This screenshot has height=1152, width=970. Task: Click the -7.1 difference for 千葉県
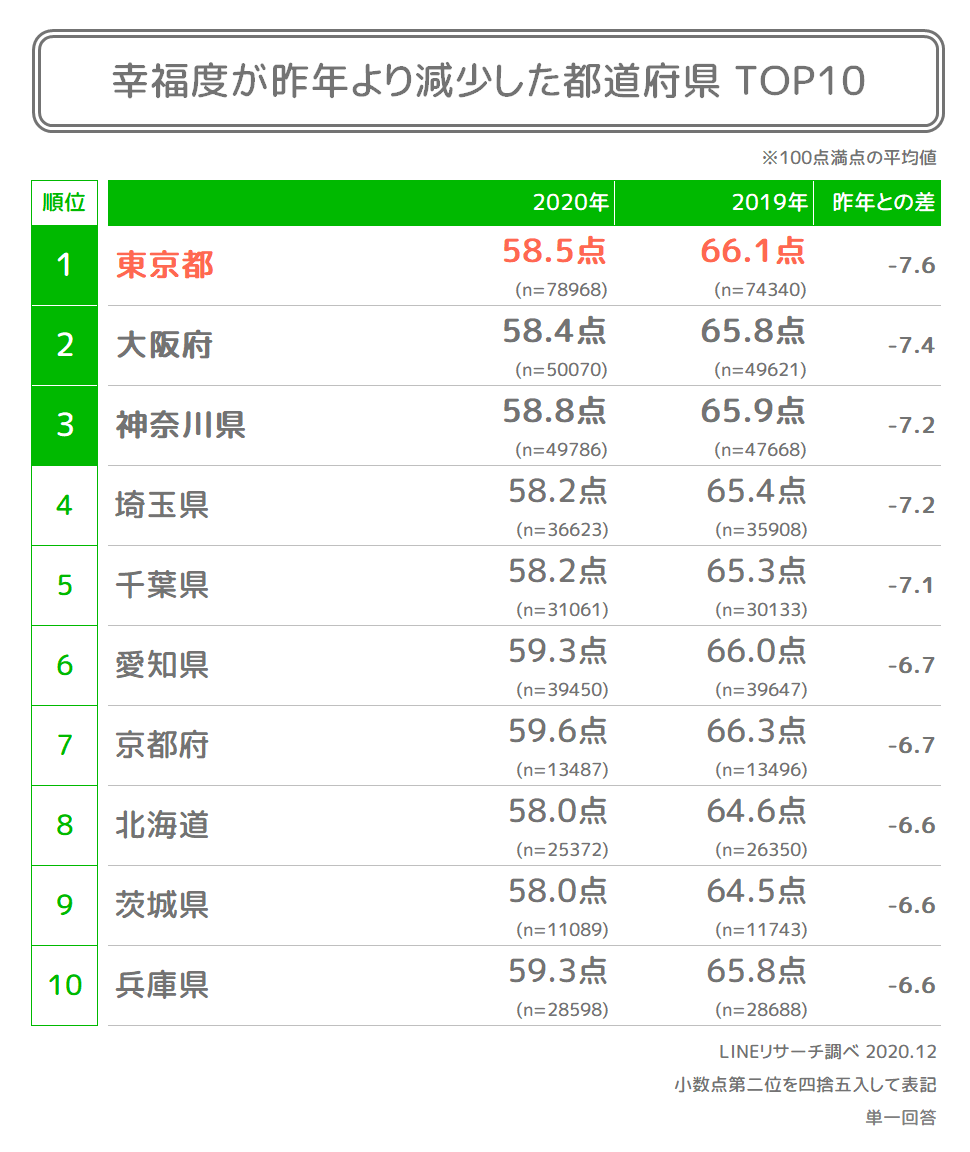tap(911, 586)
